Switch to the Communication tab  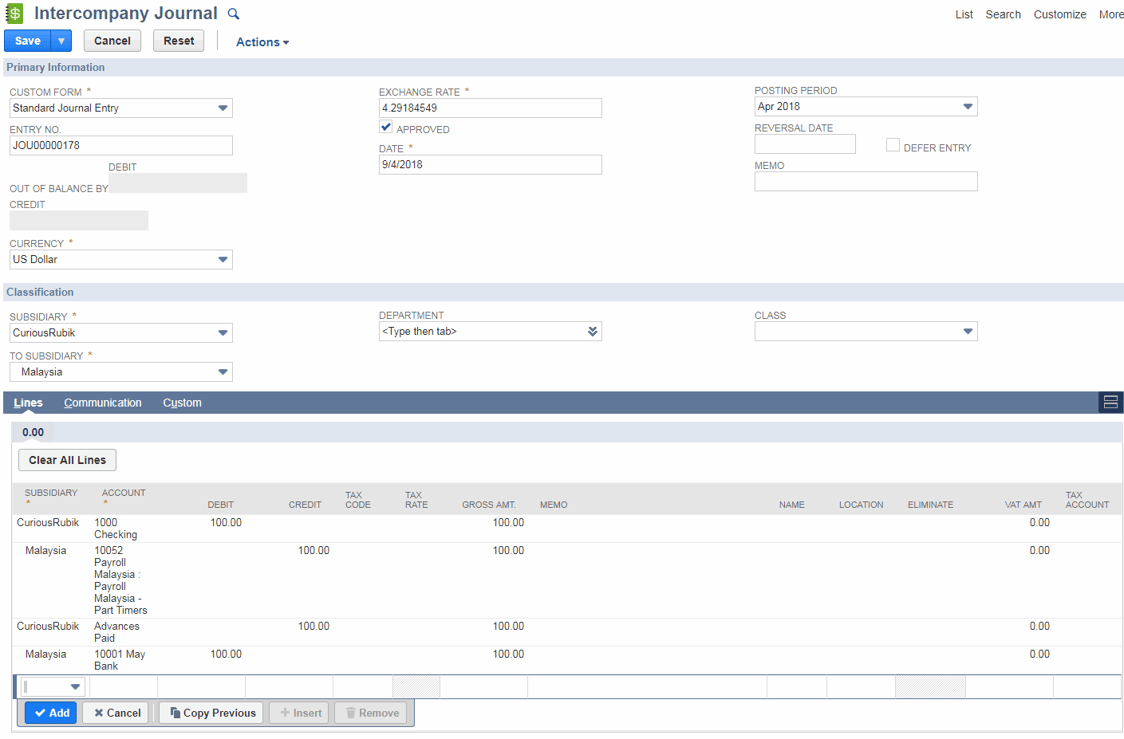103,403
